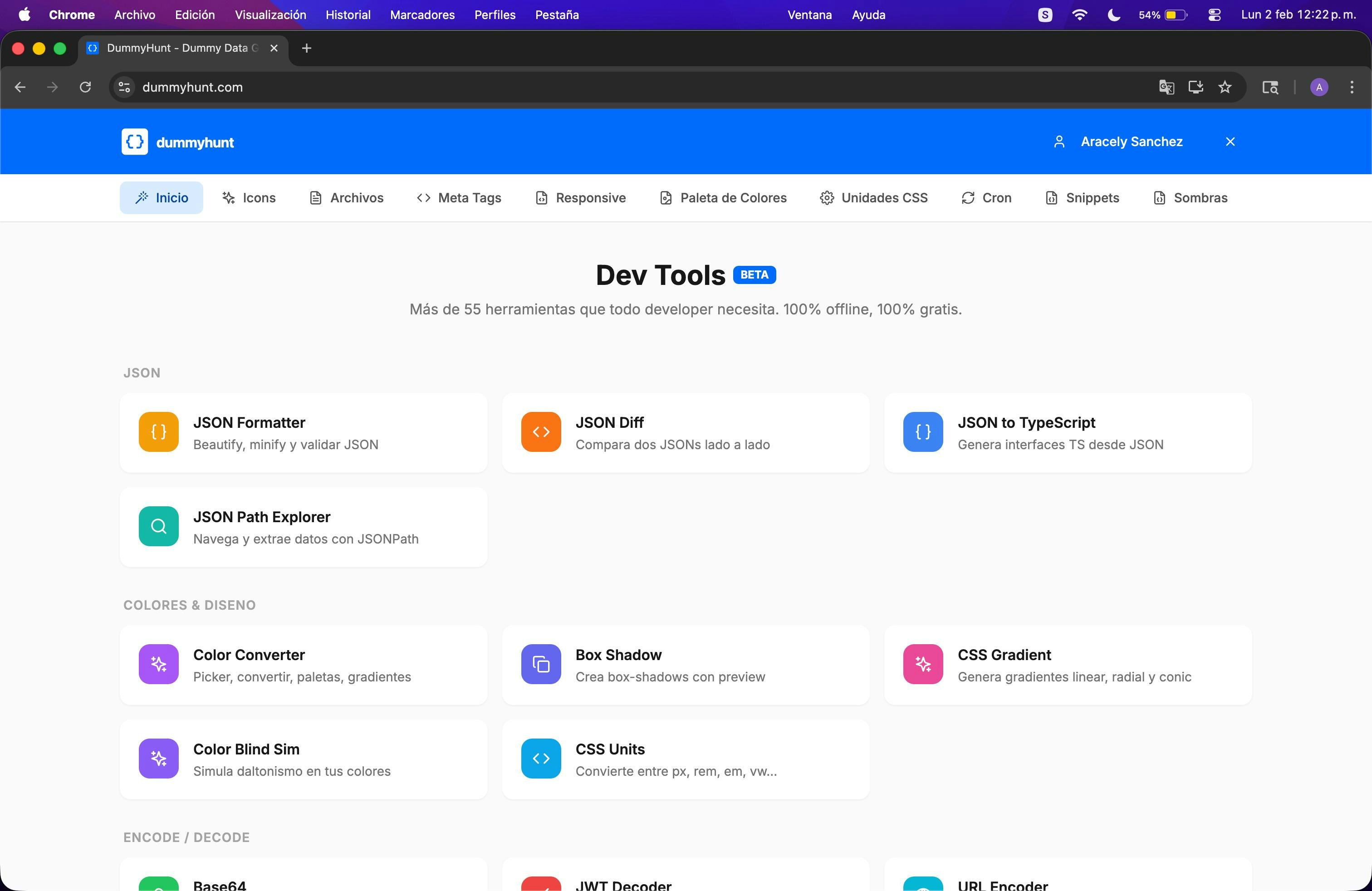This screenshot has width=1372, height=891.
Task: Open the Google Translate icon in address bar
Action: click(1166, 87)
